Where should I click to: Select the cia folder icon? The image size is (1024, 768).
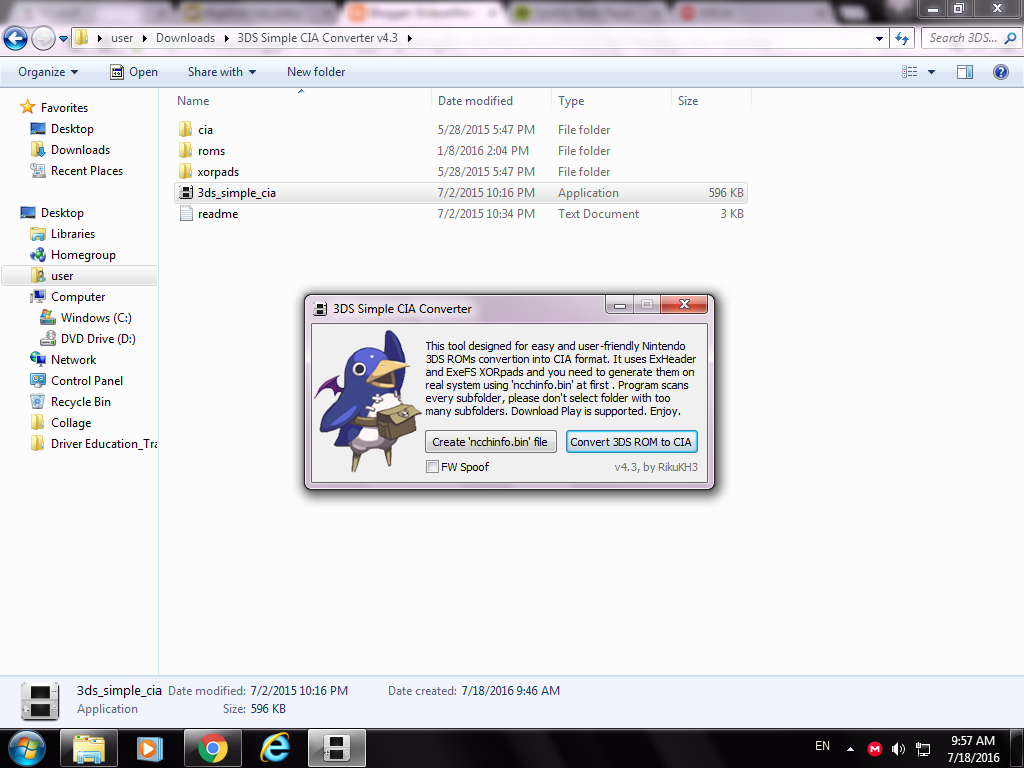[x=185, y=129]
